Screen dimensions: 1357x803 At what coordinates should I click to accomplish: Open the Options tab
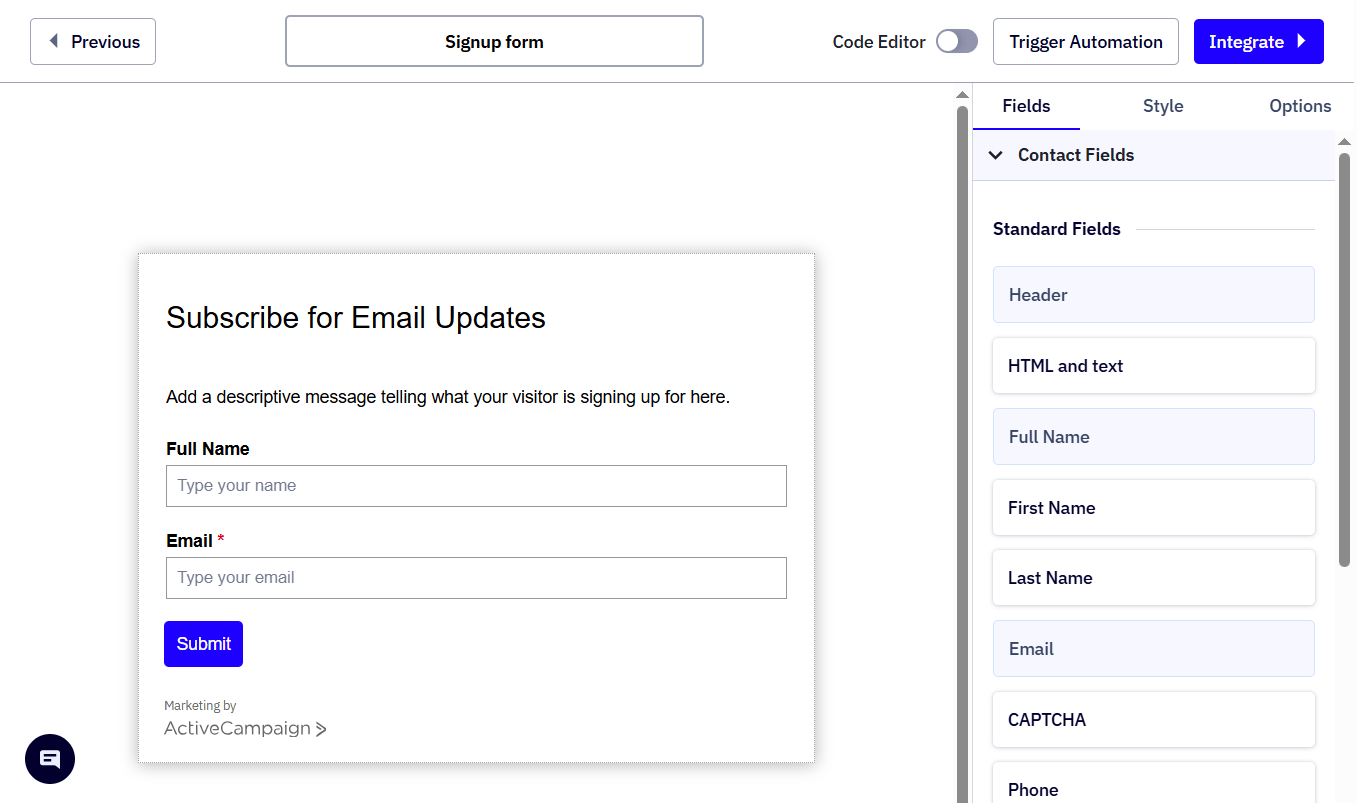pos(1300,106)
